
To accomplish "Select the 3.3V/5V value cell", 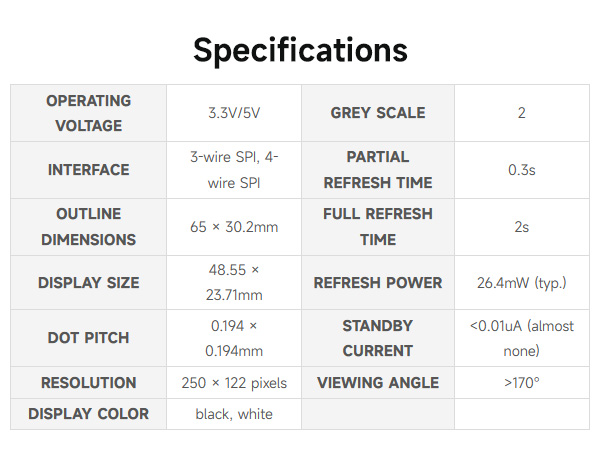I will tap(234, 113).
